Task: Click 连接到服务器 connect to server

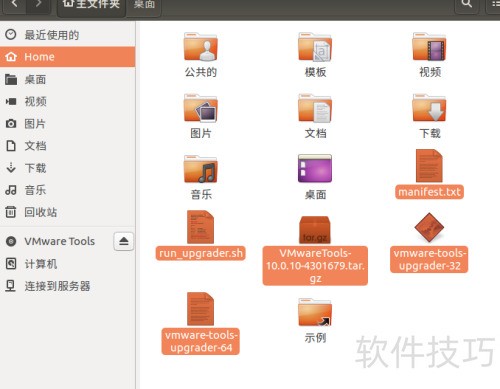Action: click(x=67, y=286)
